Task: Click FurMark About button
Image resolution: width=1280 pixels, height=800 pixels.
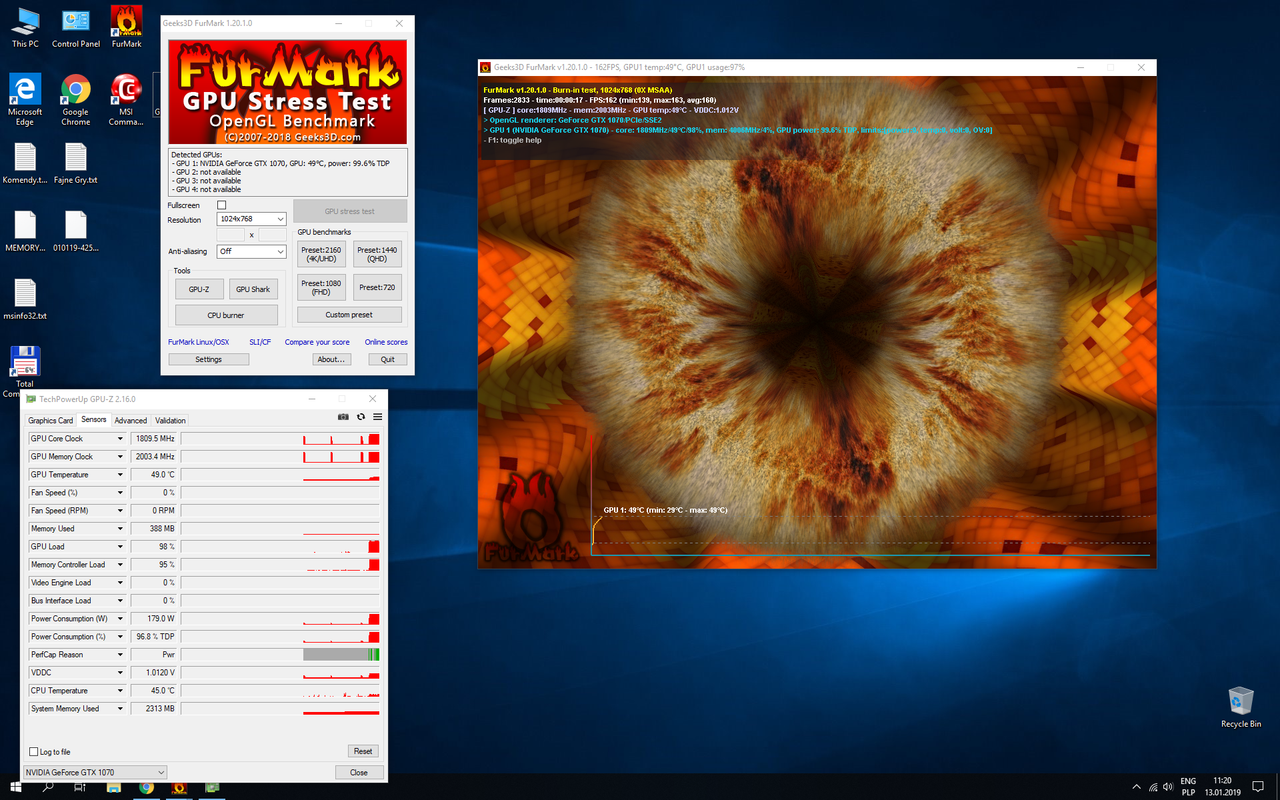Action: [330, 360]
